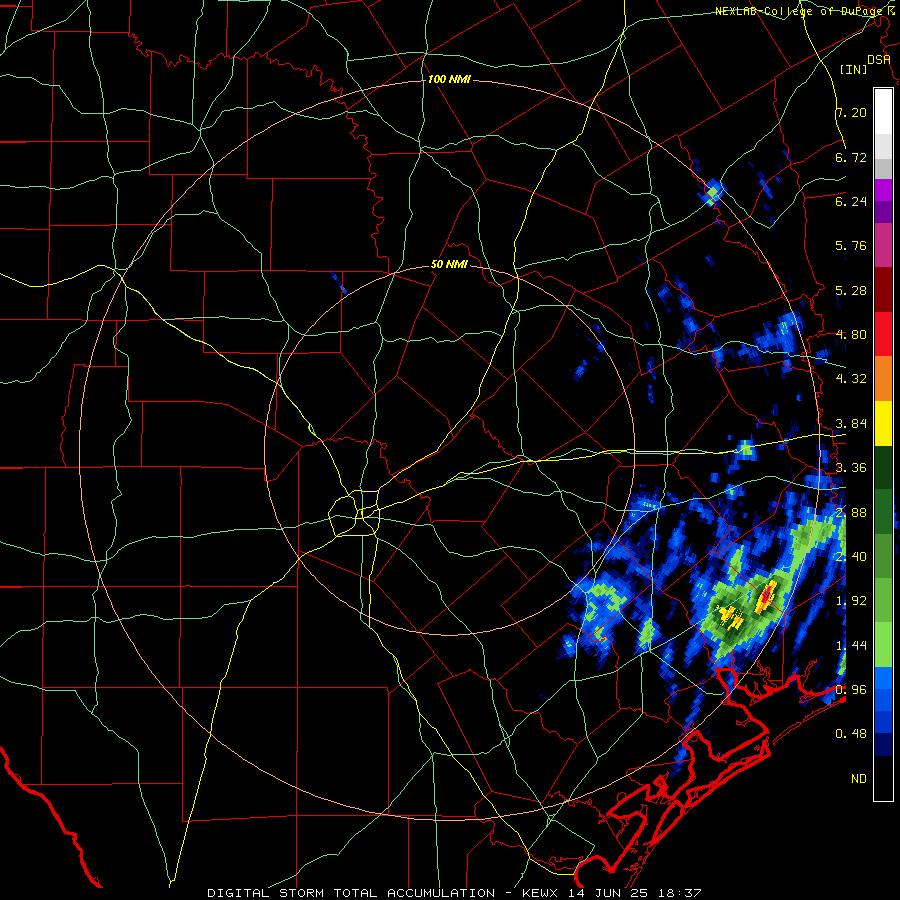Click the 4.32 legend value
Viewport: 900px width, 900px height.
tap(851, 379)
